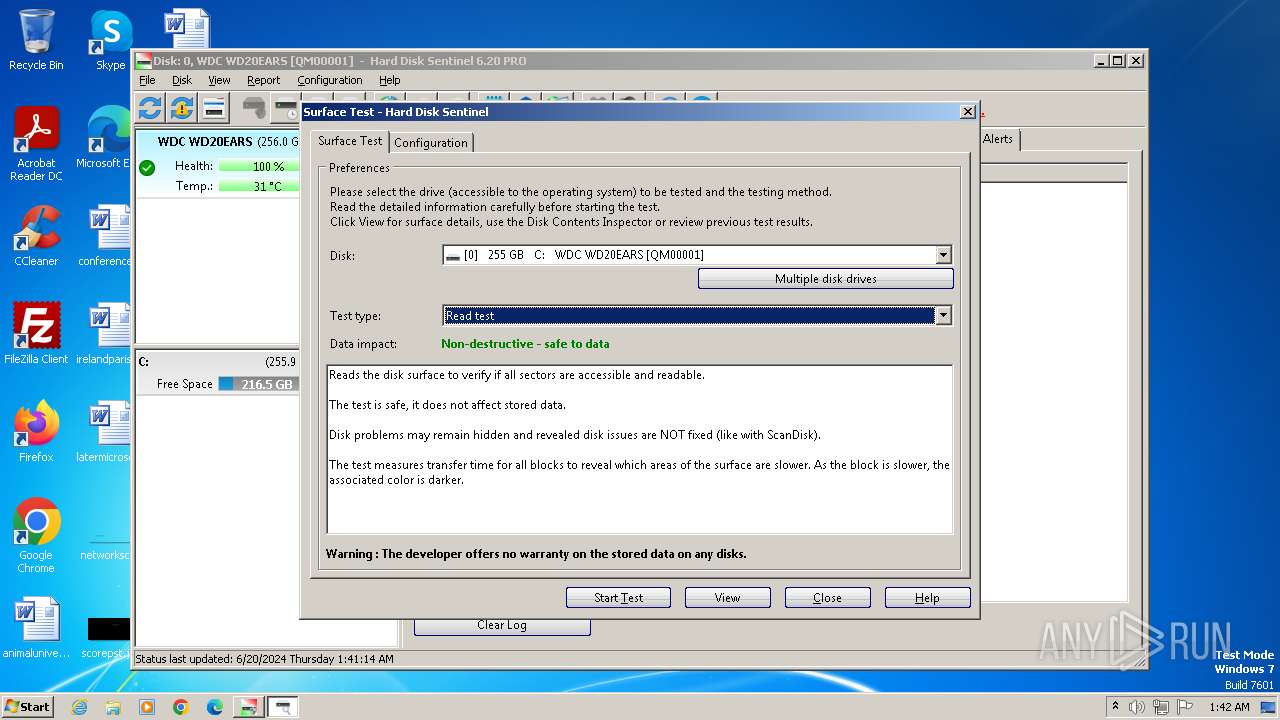Open Skype desktop shortcut
This screenshot has width=1280, height=720.
pos(110,40)
